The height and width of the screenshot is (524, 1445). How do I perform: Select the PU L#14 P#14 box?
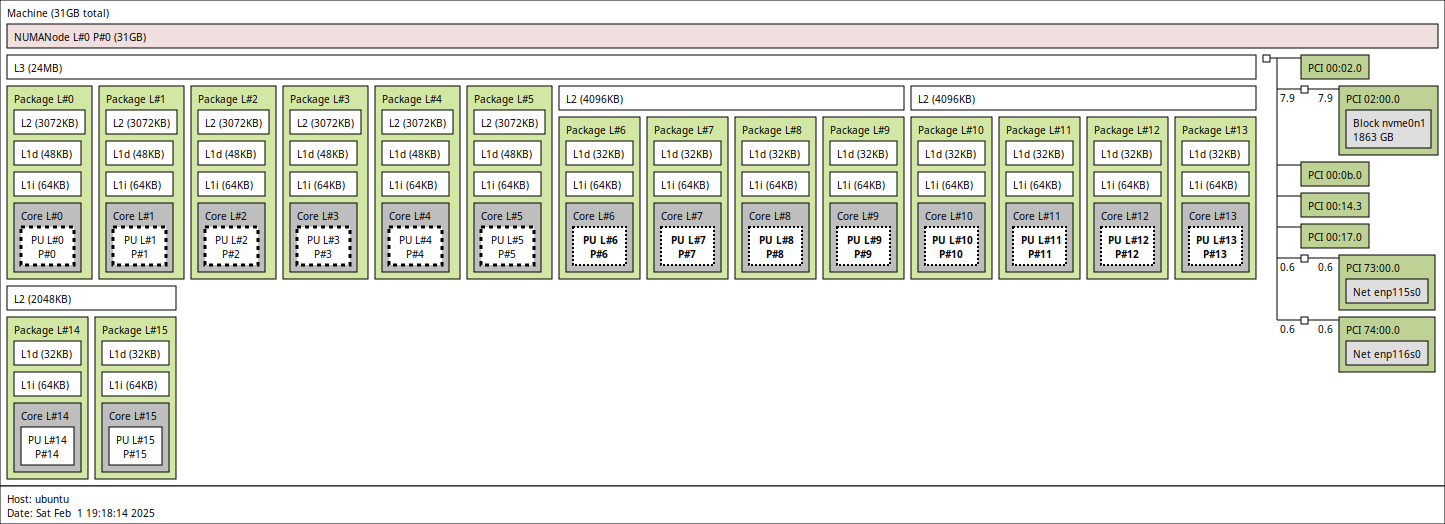point(48,447)
